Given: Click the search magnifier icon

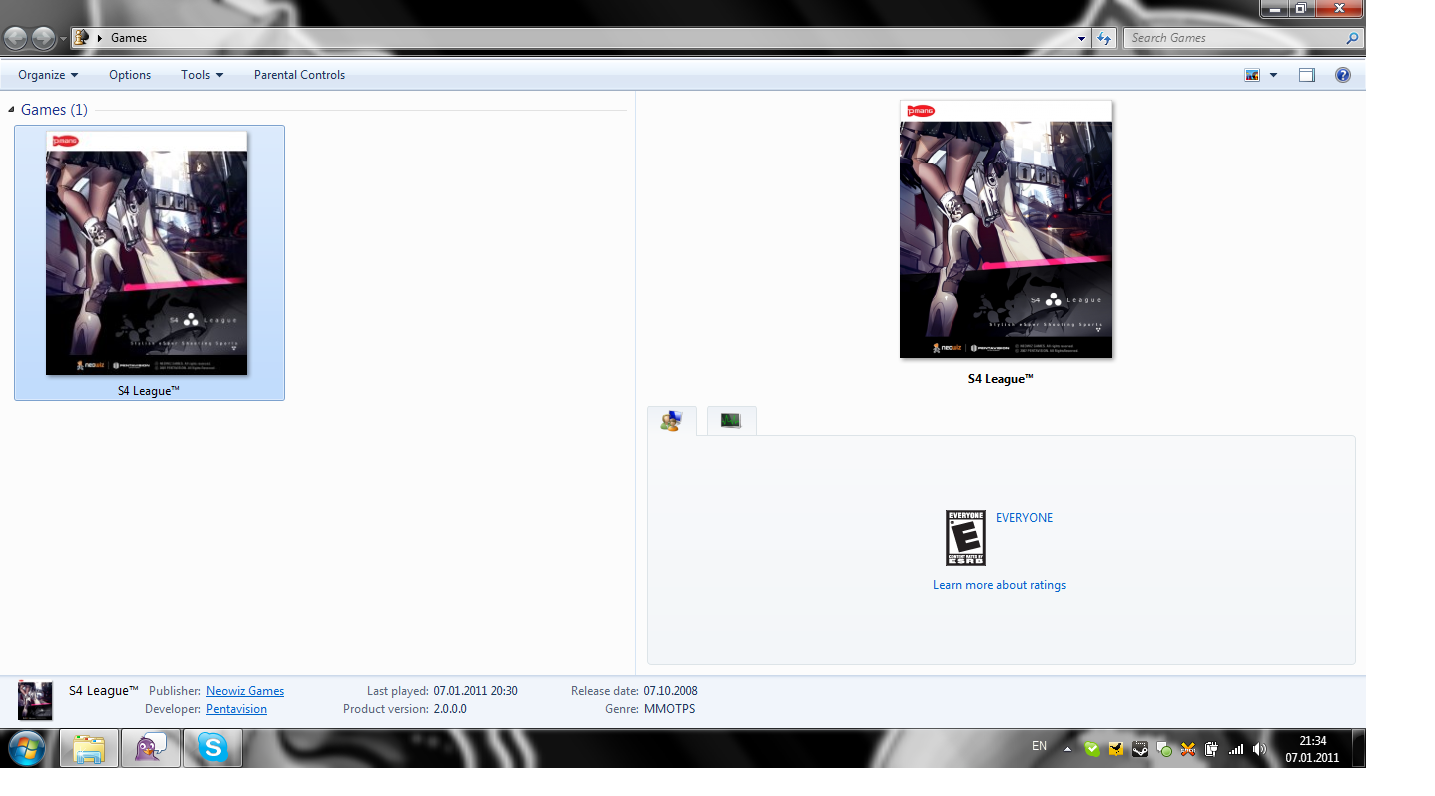Looking at the screenshot, I should 1353,38.
